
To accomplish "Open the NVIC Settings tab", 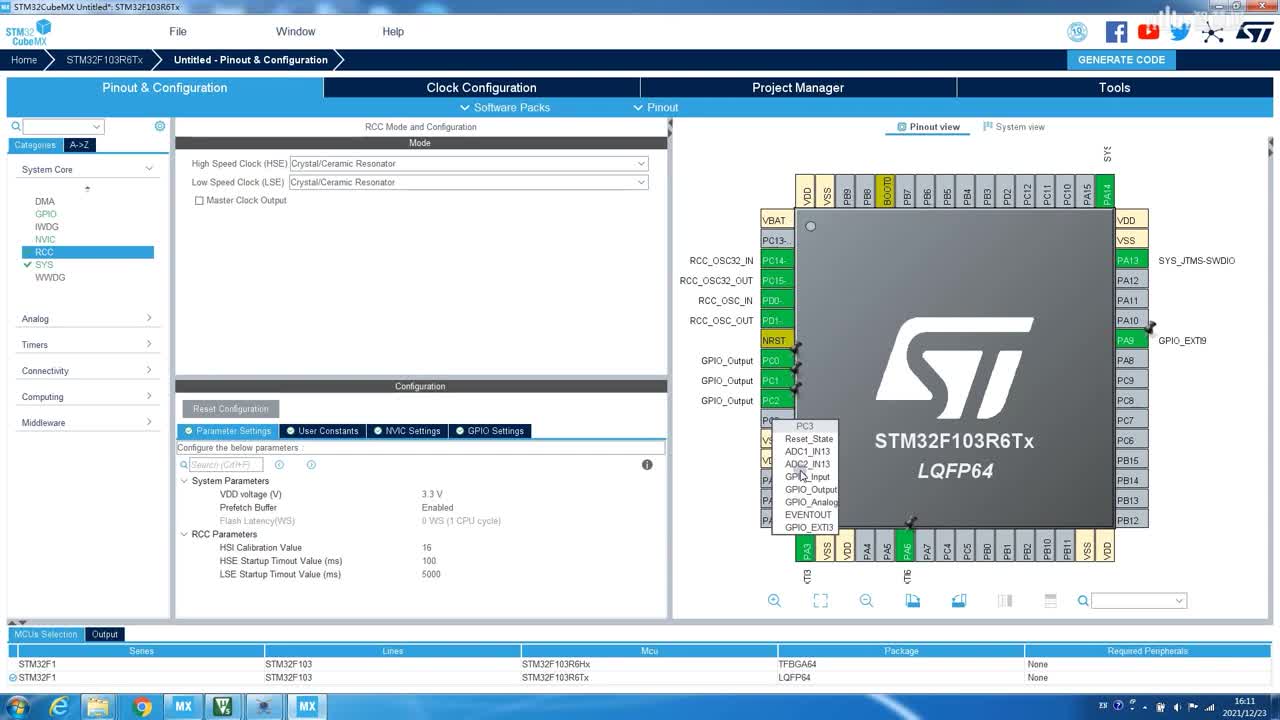I will point(406,431).
